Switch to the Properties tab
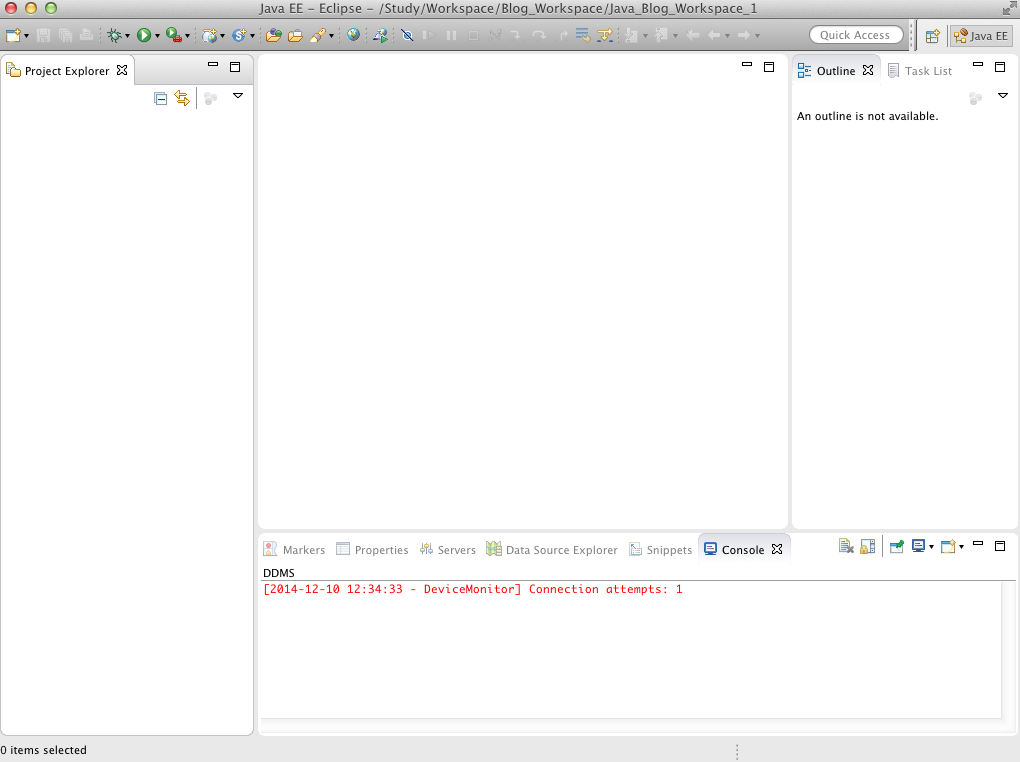The width and height of the screenshot is (1020, 762). pyautogui.click(x=372, y=550)
